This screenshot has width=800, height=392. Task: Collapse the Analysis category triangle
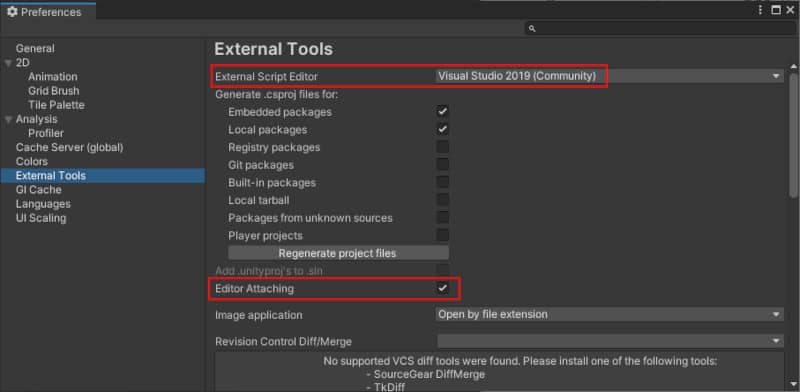coord(8,119)
